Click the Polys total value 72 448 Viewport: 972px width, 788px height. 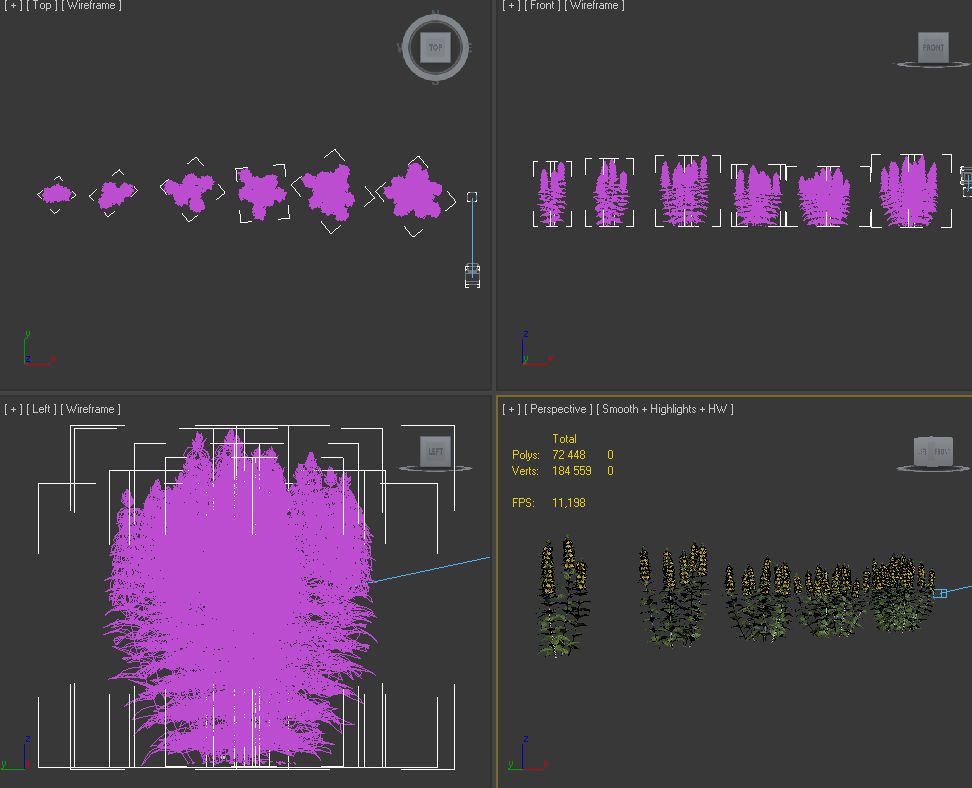click(568, 455)
